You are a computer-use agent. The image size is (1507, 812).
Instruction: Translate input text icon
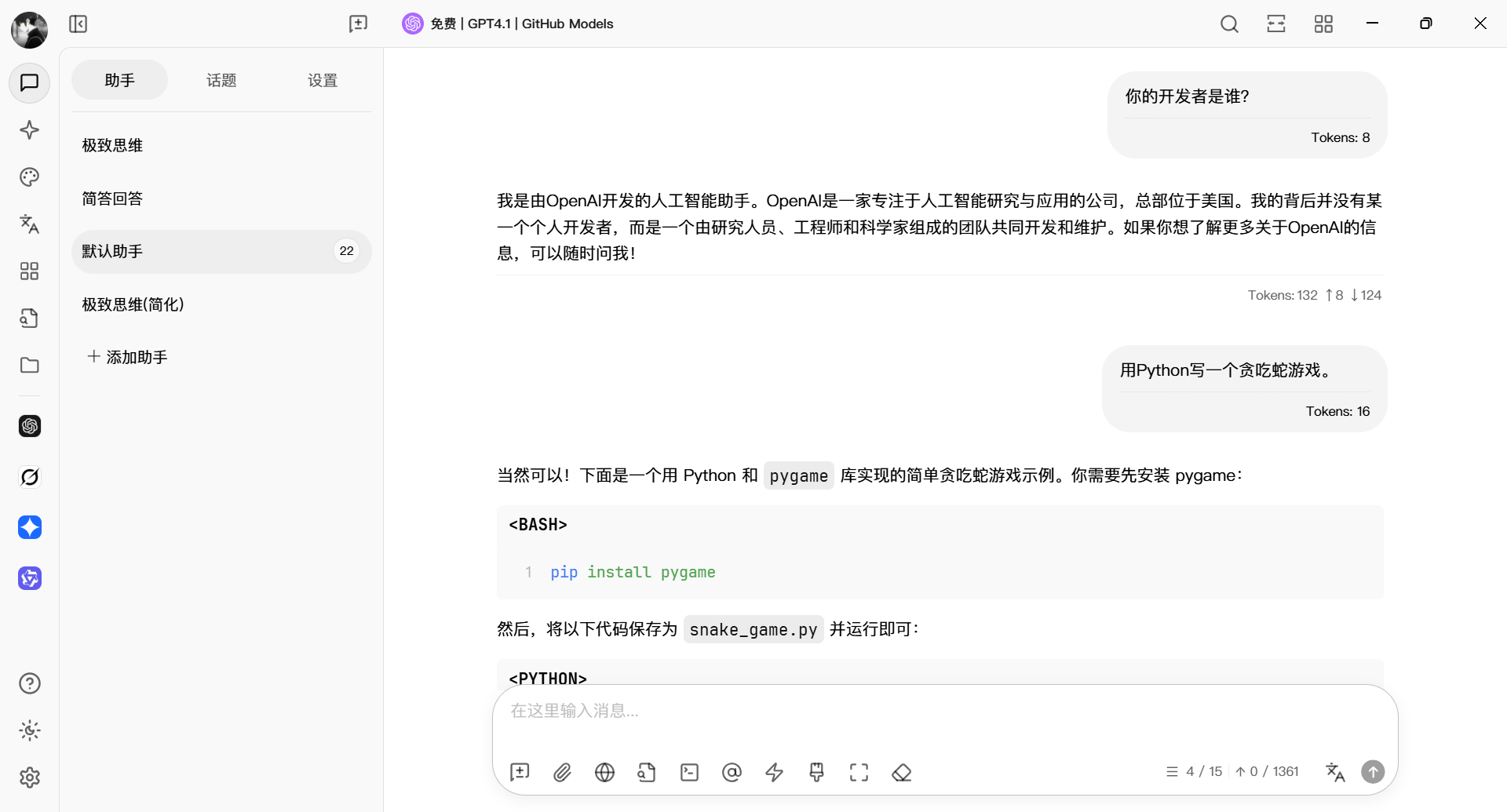(1335, 772)
